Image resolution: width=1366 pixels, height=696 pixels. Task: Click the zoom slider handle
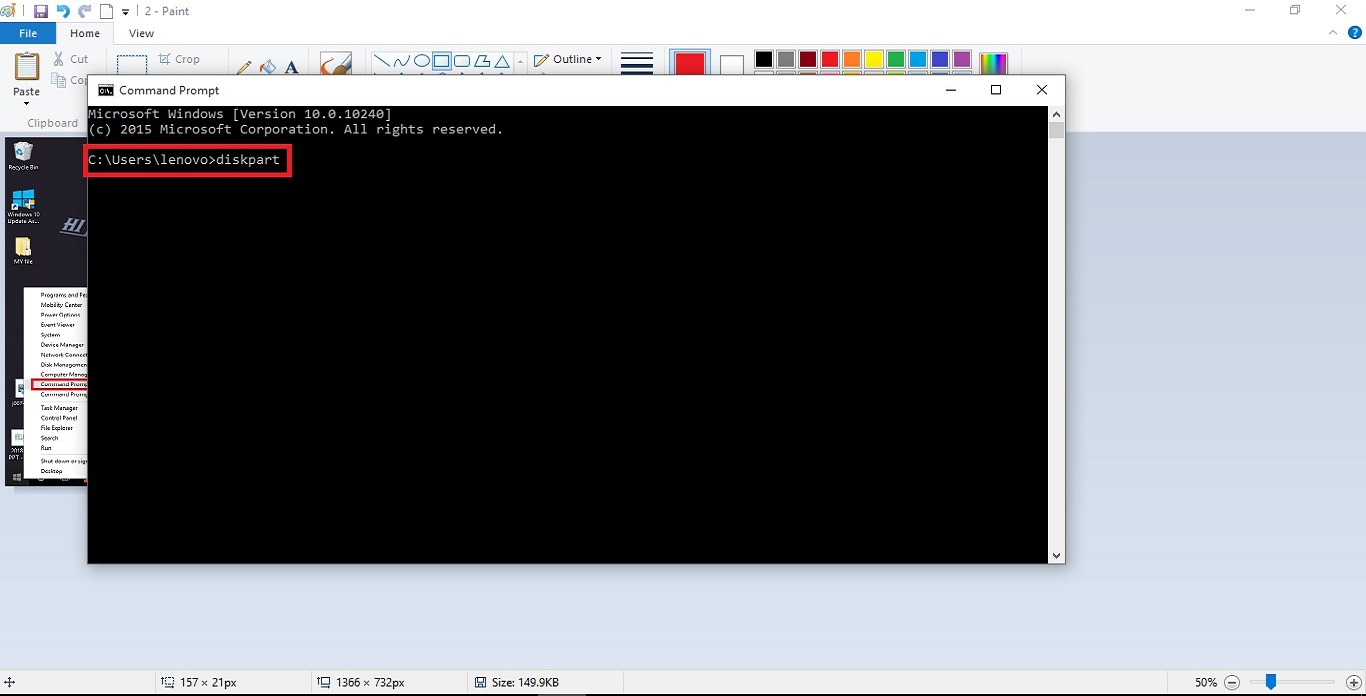pos(1270,682)
